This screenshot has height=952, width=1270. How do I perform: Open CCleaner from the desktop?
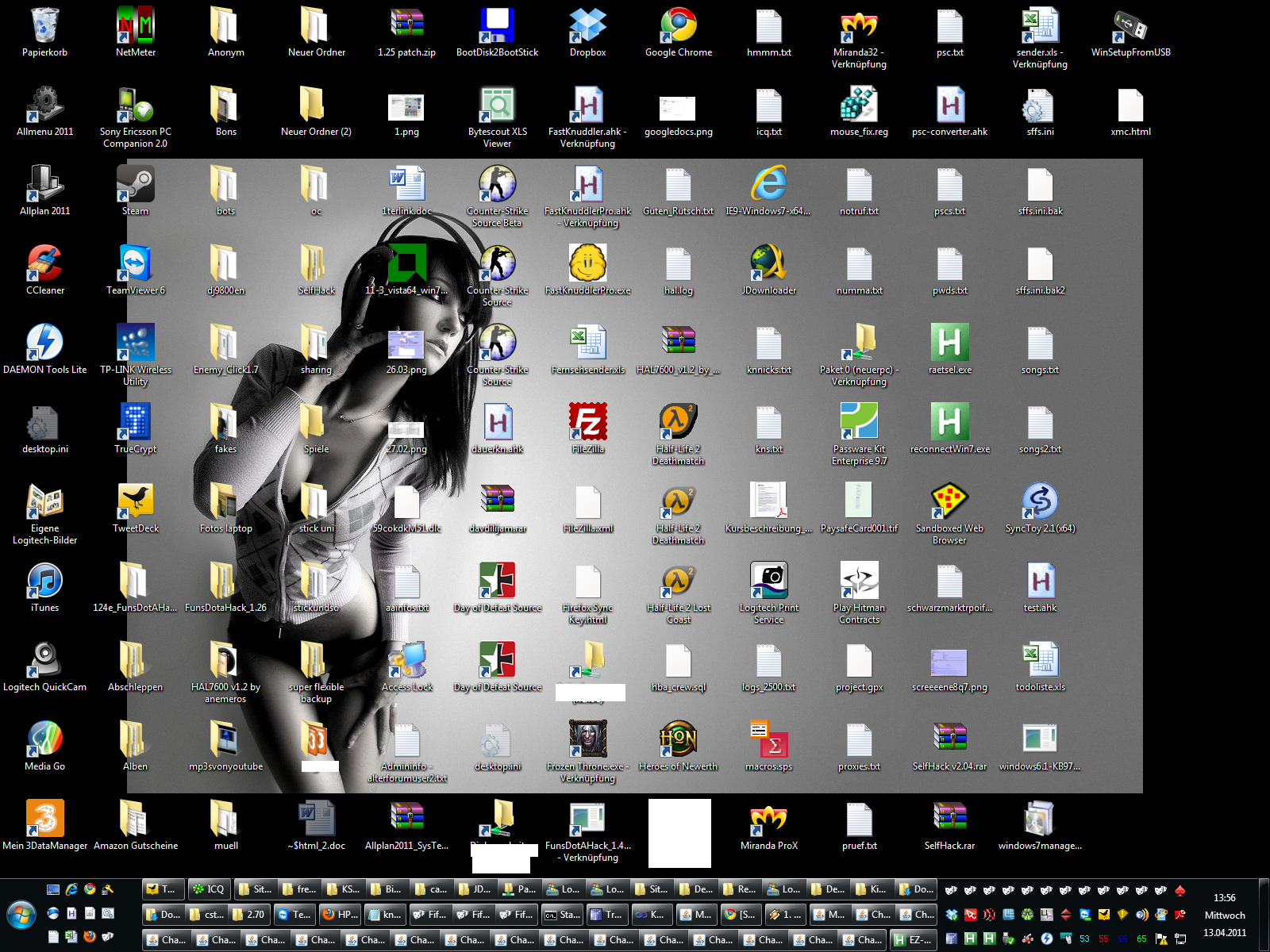pos(45,264)
